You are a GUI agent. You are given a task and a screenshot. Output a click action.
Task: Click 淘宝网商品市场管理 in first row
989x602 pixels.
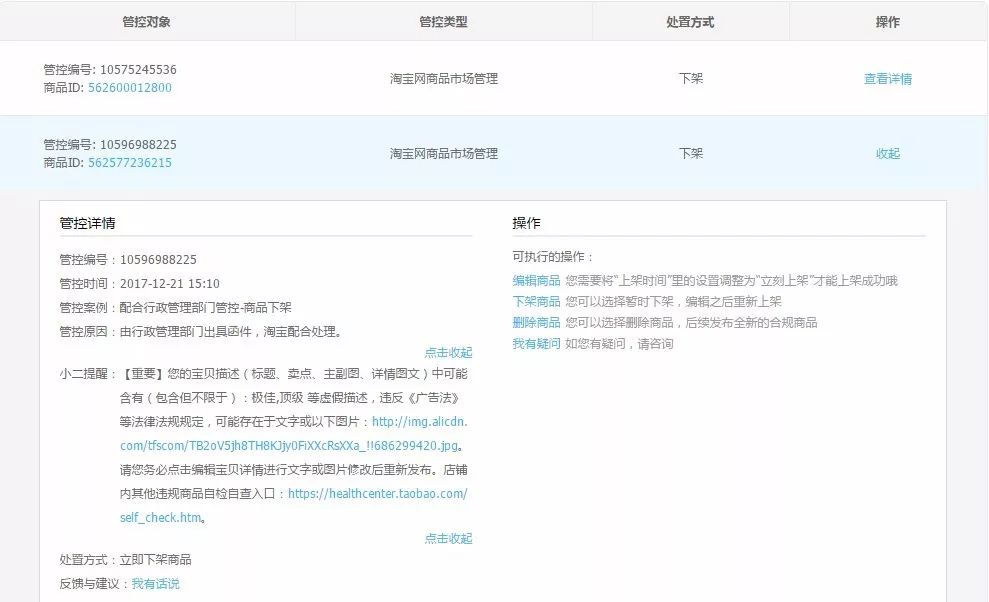click(x=443, y=79)
